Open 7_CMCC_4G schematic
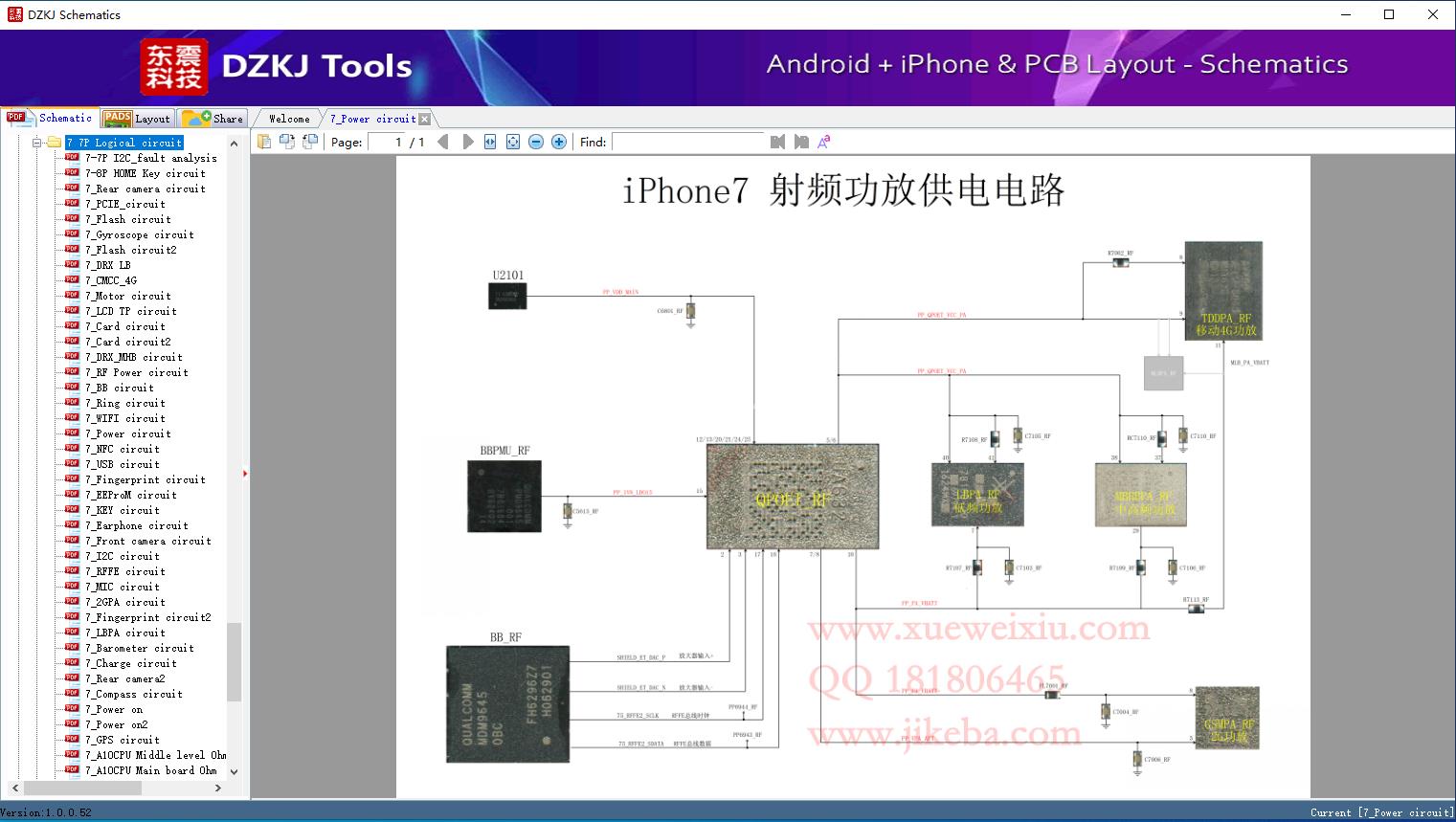This screenshot has width=1456, height=822. click(111, 280)
